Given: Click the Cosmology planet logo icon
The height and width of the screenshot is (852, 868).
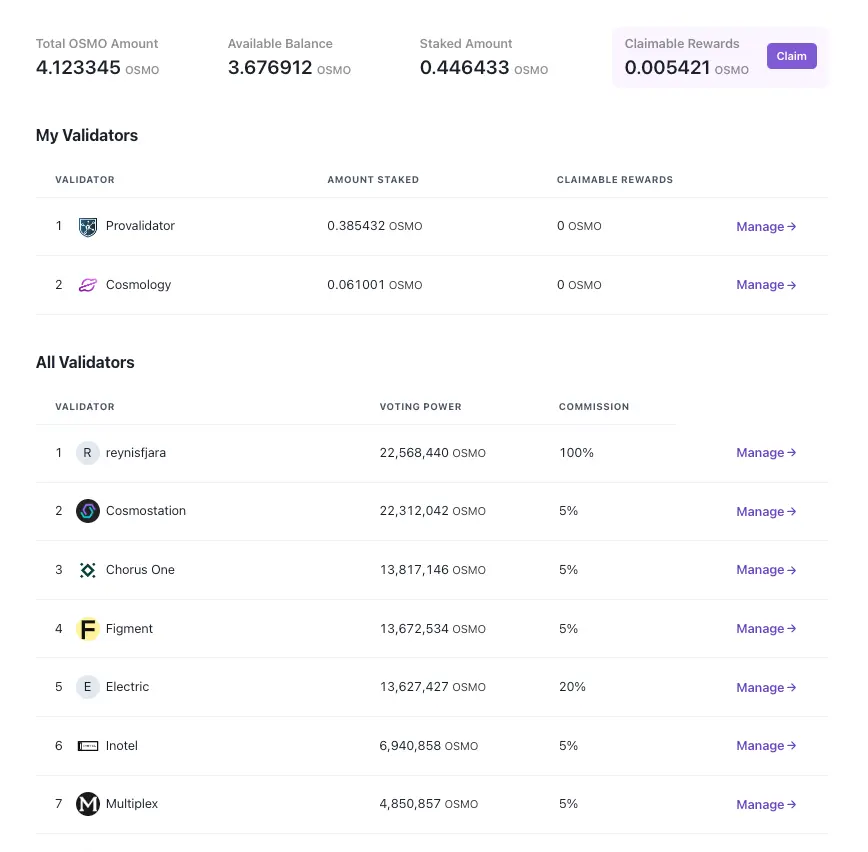Looking at the screenshot, I should tap(88, 285).
